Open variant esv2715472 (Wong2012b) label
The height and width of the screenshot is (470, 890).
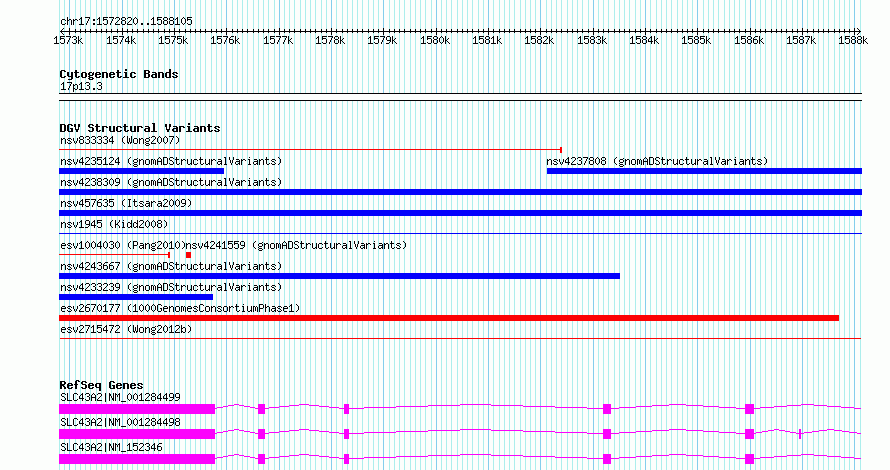(x=126, y=329)
